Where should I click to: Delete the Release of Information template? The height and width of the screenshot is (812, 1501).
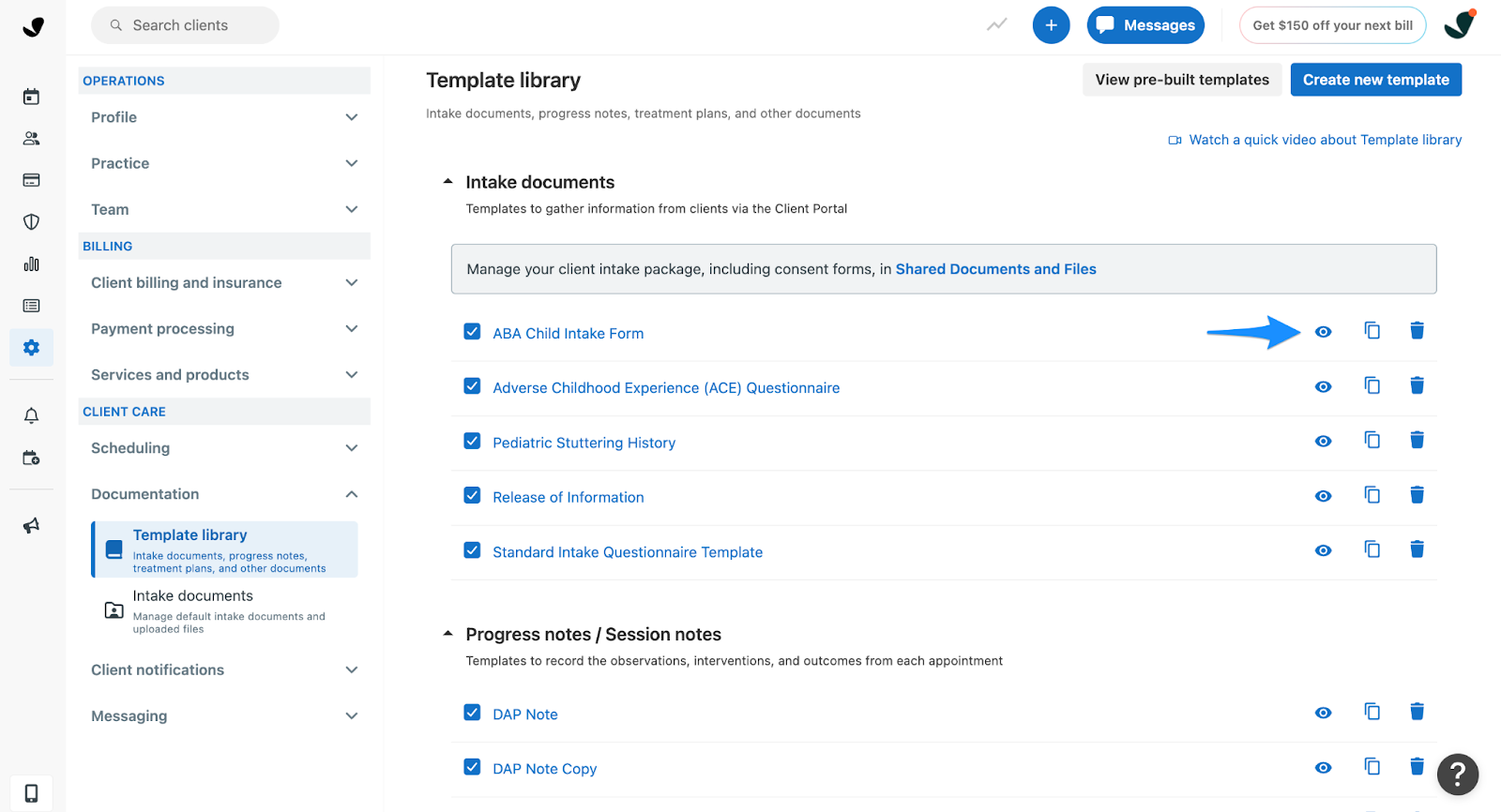(1417, 494)
